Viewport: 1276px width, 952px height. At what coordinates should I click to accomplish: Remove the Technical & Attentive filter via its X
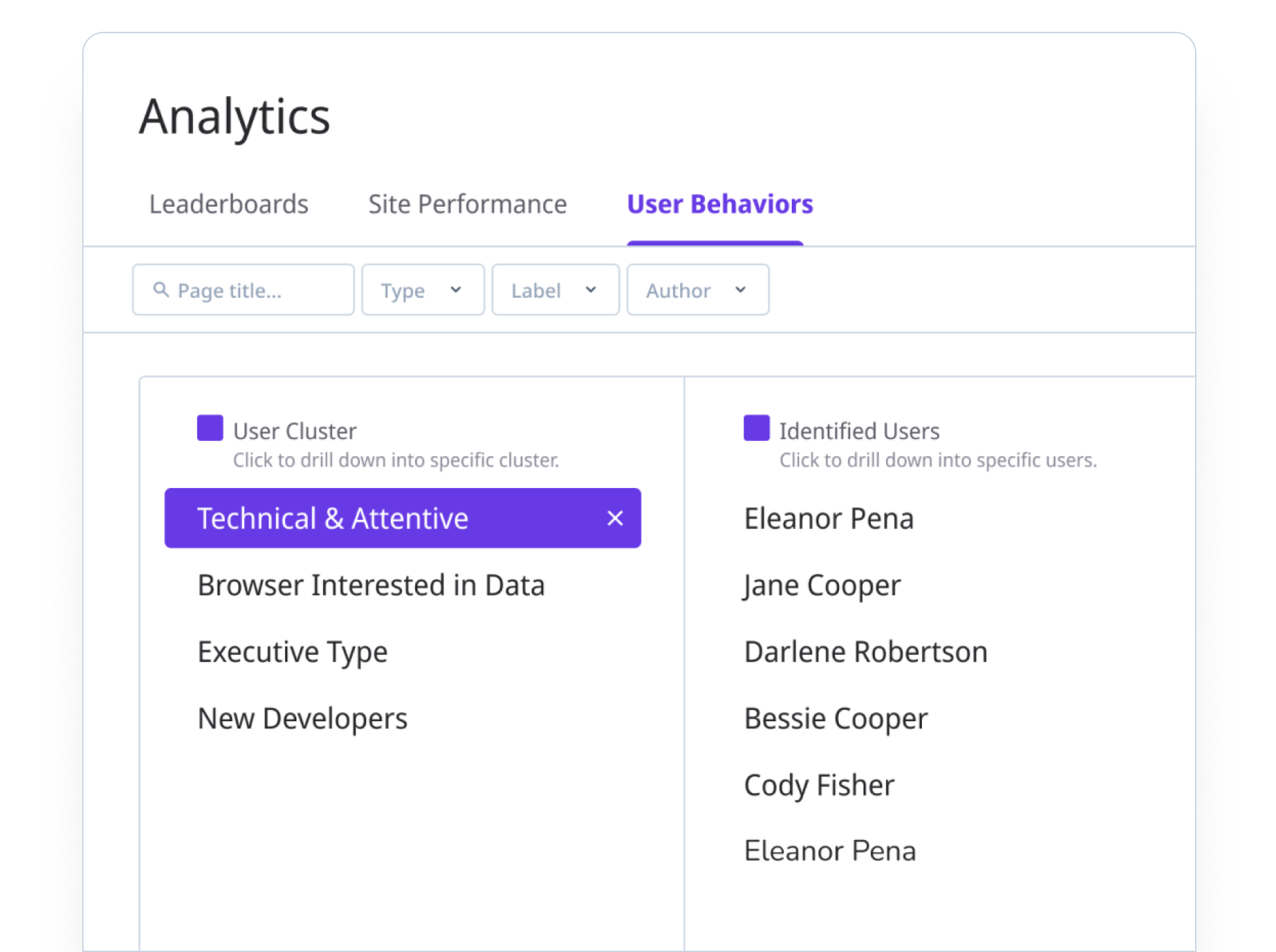pos(615,518)
